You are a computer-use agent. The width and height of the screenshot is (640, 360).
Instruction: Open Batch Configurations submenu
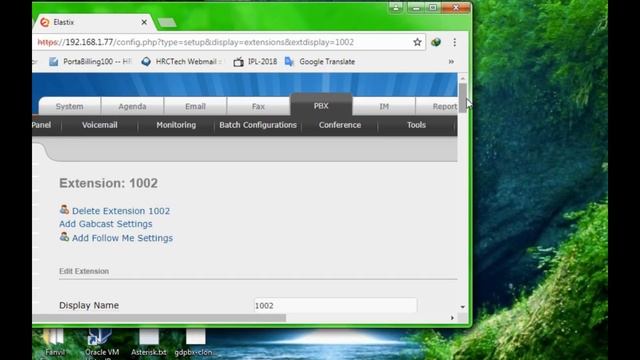(x=258, y=125)
